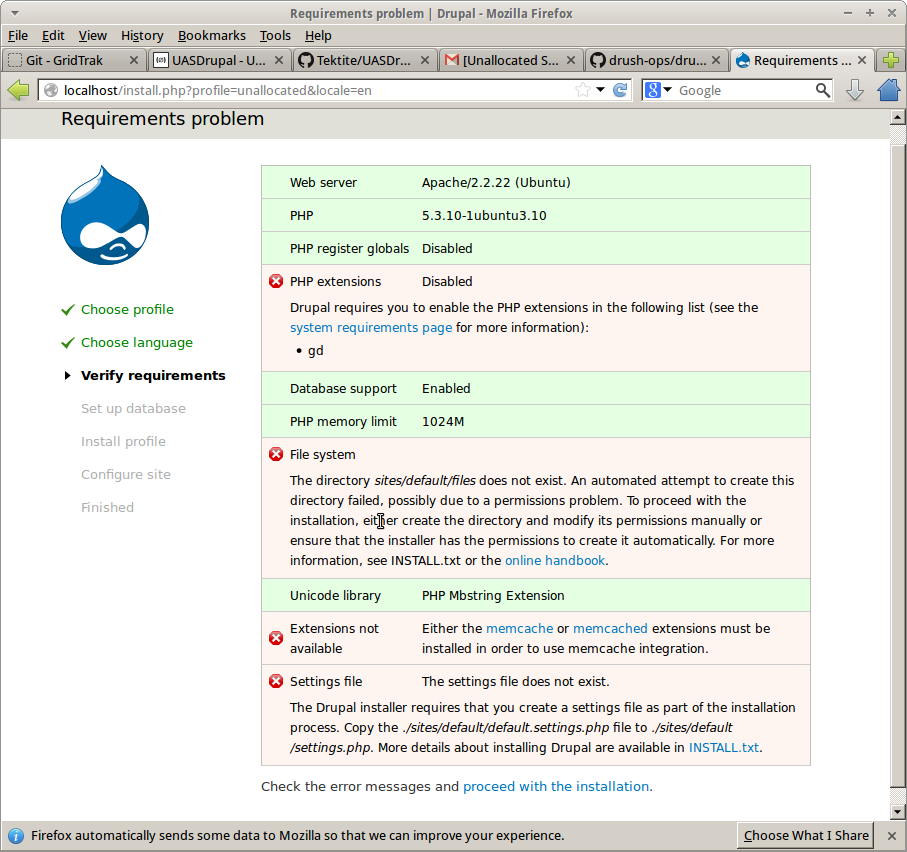Screen dimensions: 907x852
Task: Open the 'system requirements page' link
Action: 371,328
